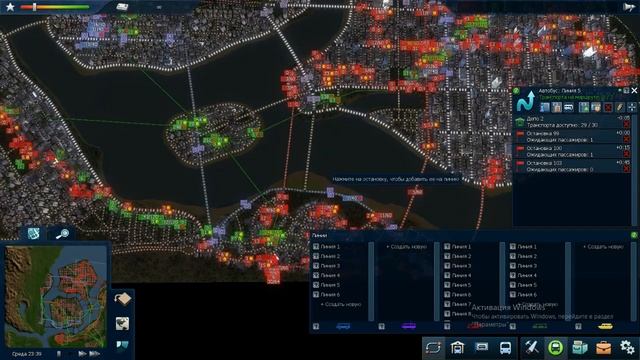This screenshot has width=640, height=360.
Task: Remove Депо 2 with its red X
Action: click(627, 124)
